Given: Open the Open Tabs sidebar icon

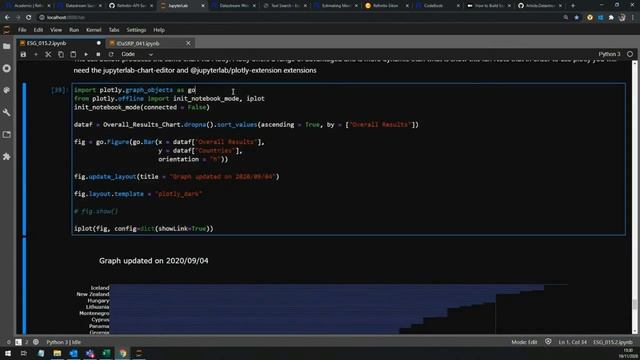Looking at the screenshot, I should point(7,135).
